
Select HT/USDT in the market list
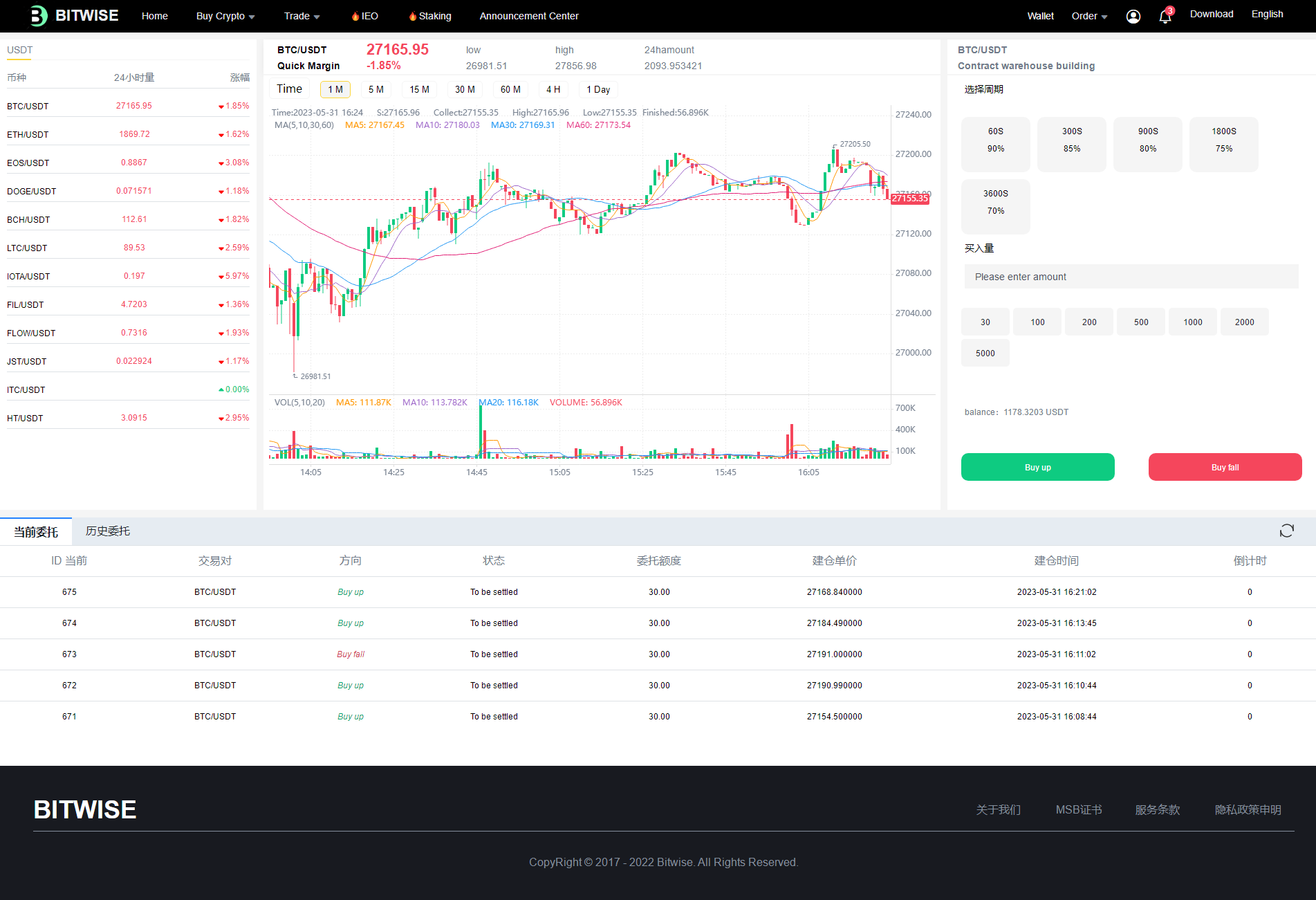tap(128, 418)
